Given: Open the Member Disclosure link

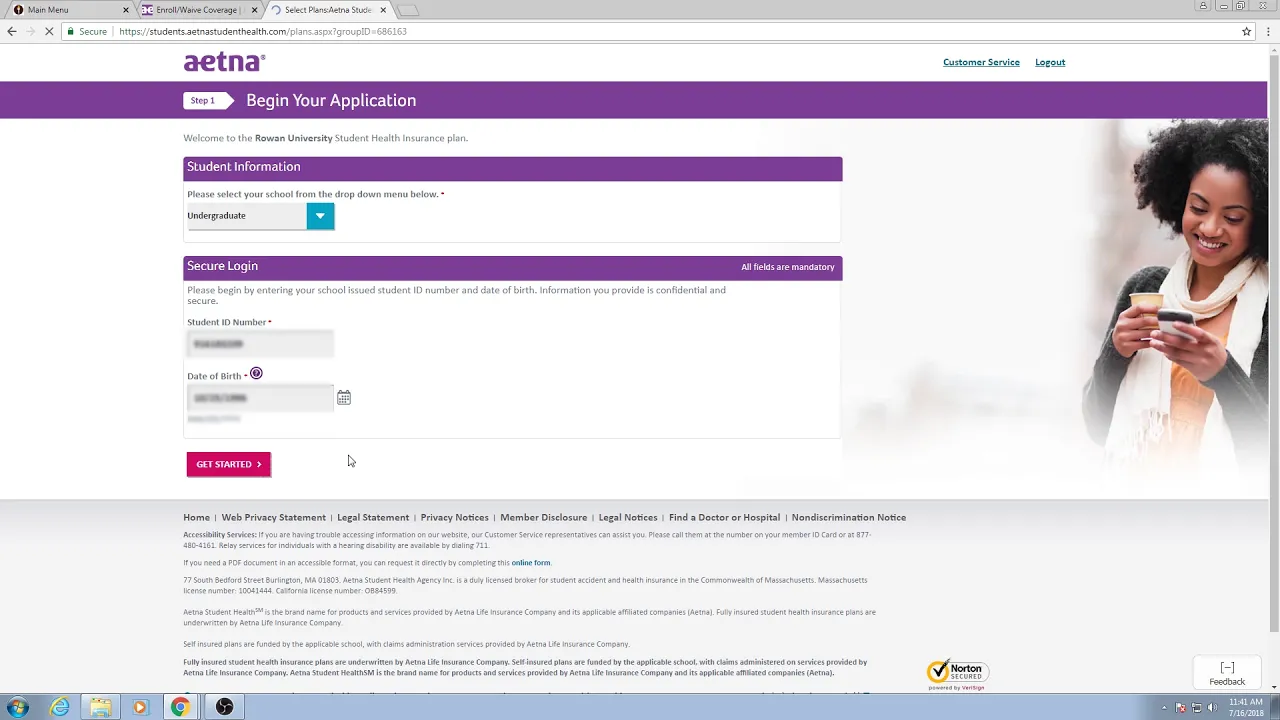Looking at the screenshot, I should point(543,517).
